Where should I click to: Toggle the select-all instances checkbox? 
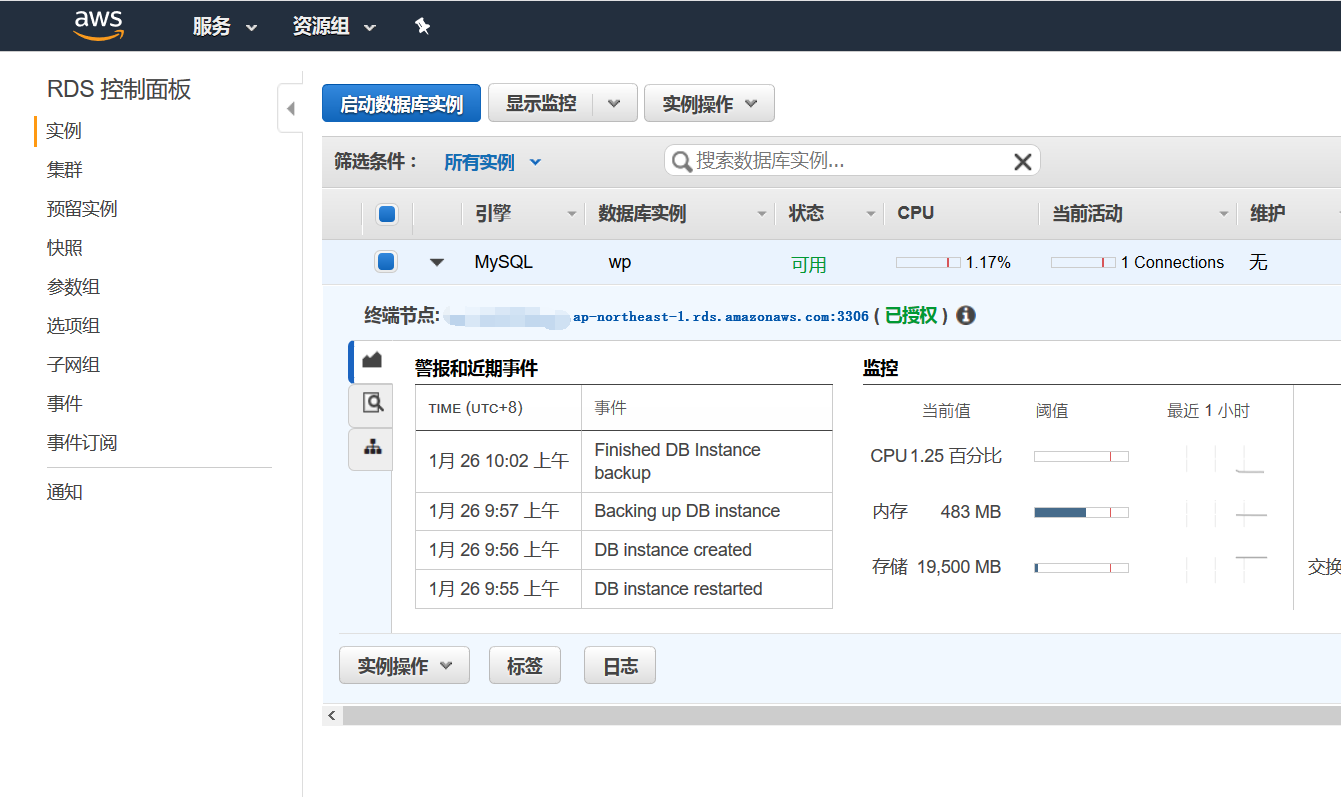coord(386,214)
